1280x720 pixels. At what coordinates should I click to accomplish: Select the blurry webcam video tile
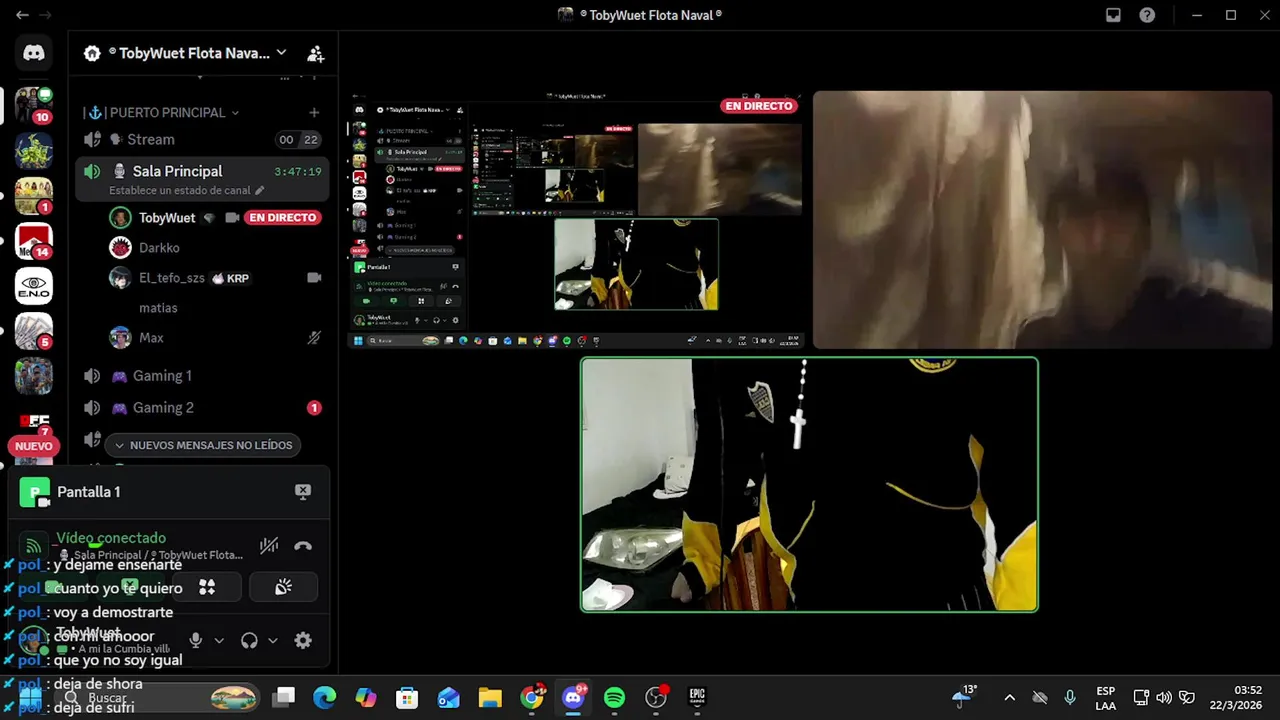(1042, 220)
